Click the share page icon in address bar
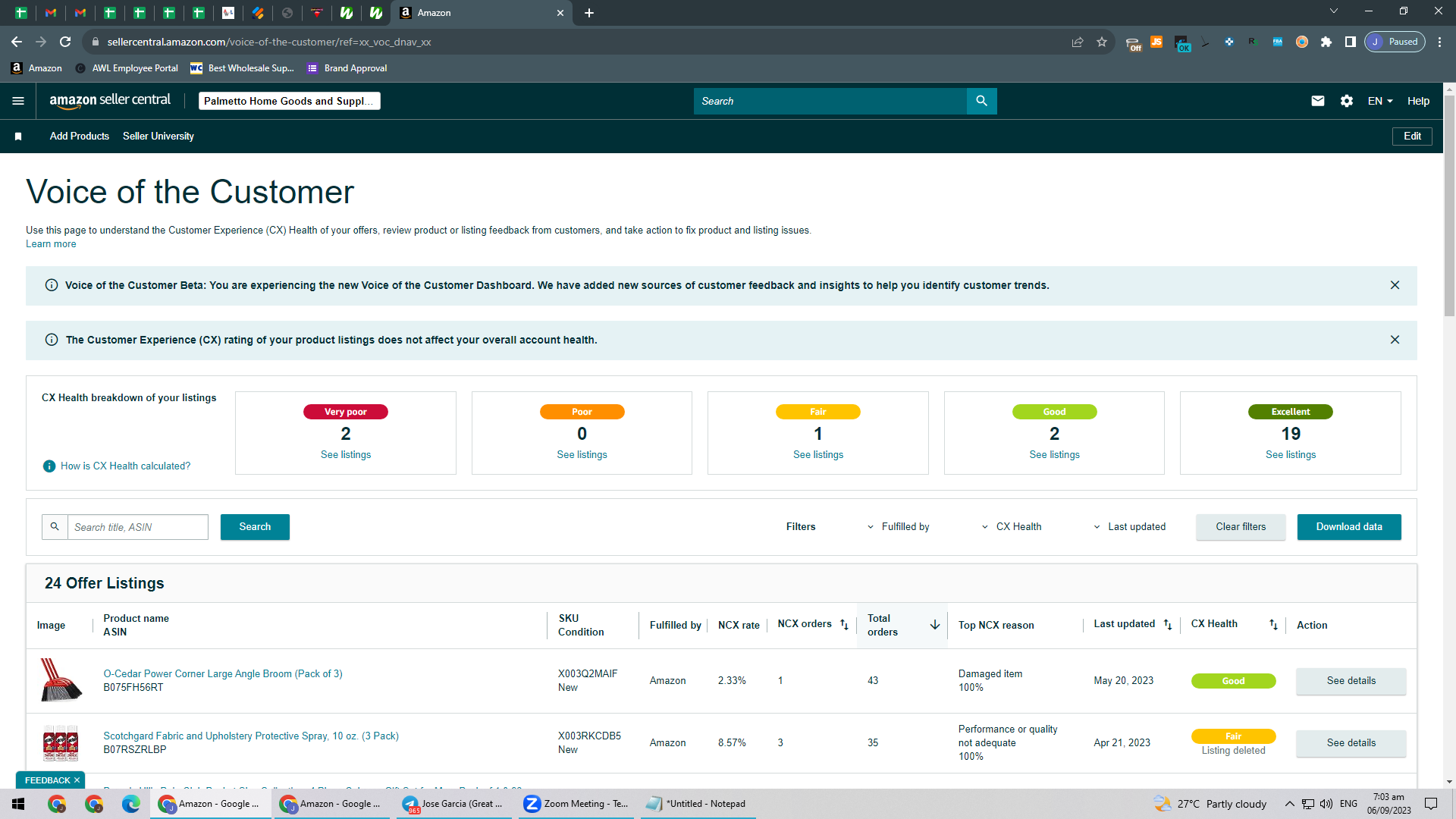This screenshot has width=1456, height=819. 1078,42
